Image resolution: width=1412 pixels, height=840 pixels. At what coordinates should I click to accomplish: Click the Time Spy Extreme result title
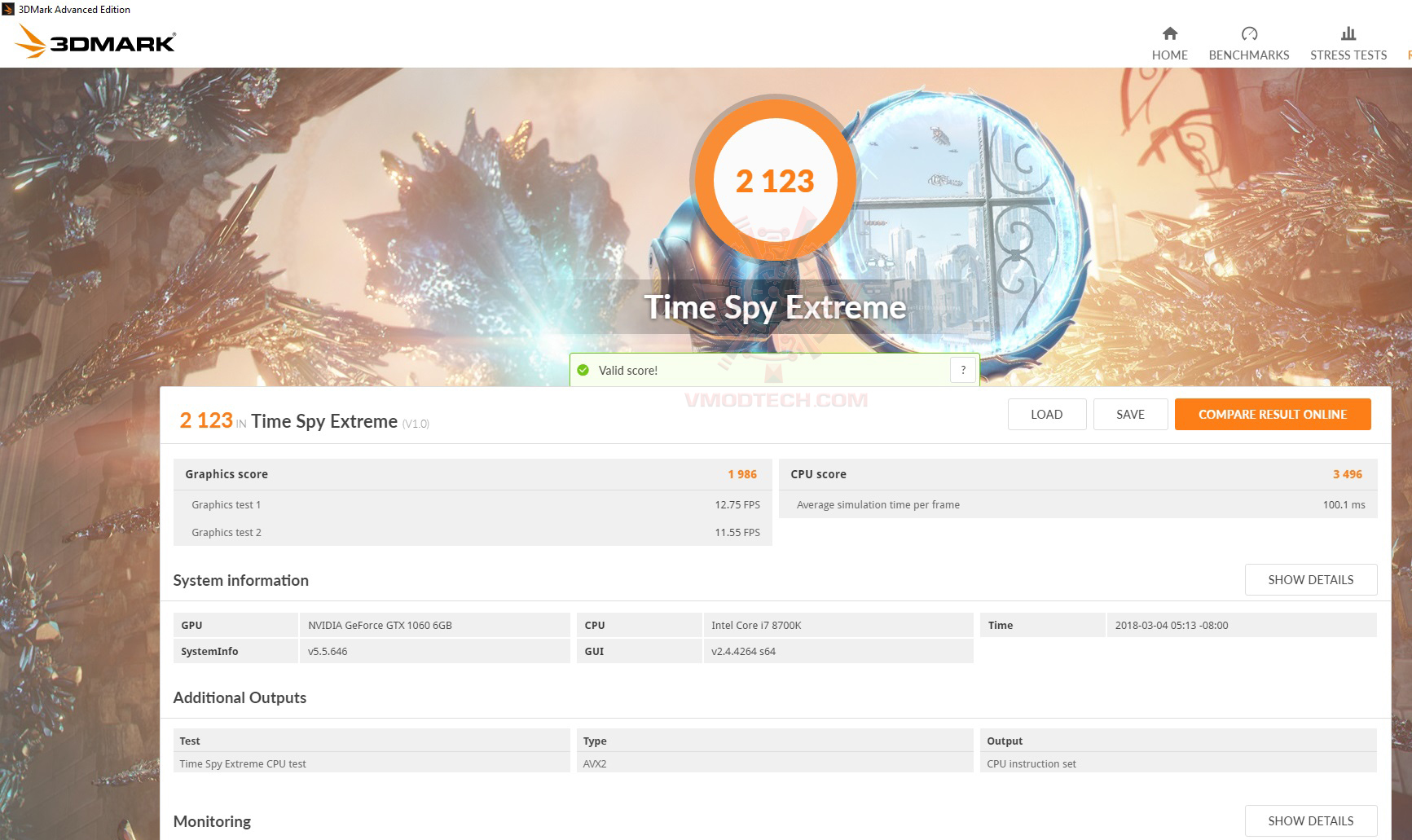click(x=324, y=421)
